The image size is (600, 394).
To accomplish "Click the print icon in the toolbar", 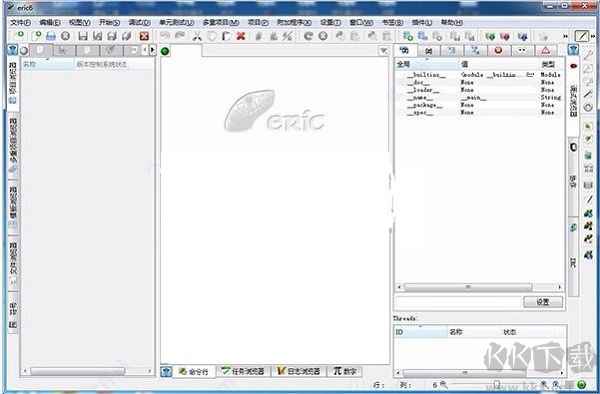I will click(51, 36).
